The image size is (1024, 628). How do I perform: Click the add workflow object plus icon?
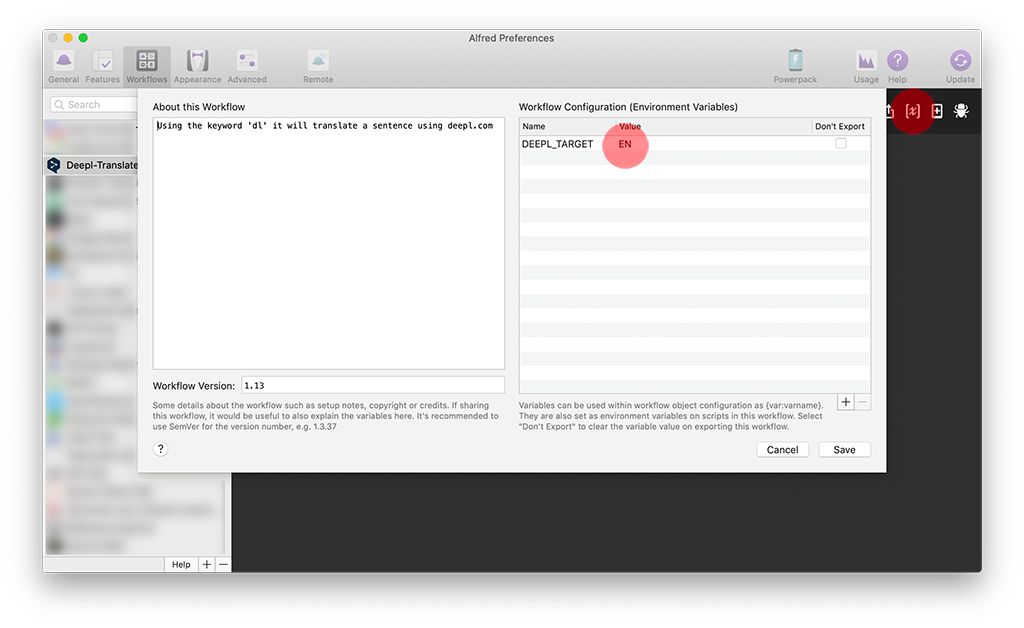click(936, 111)
